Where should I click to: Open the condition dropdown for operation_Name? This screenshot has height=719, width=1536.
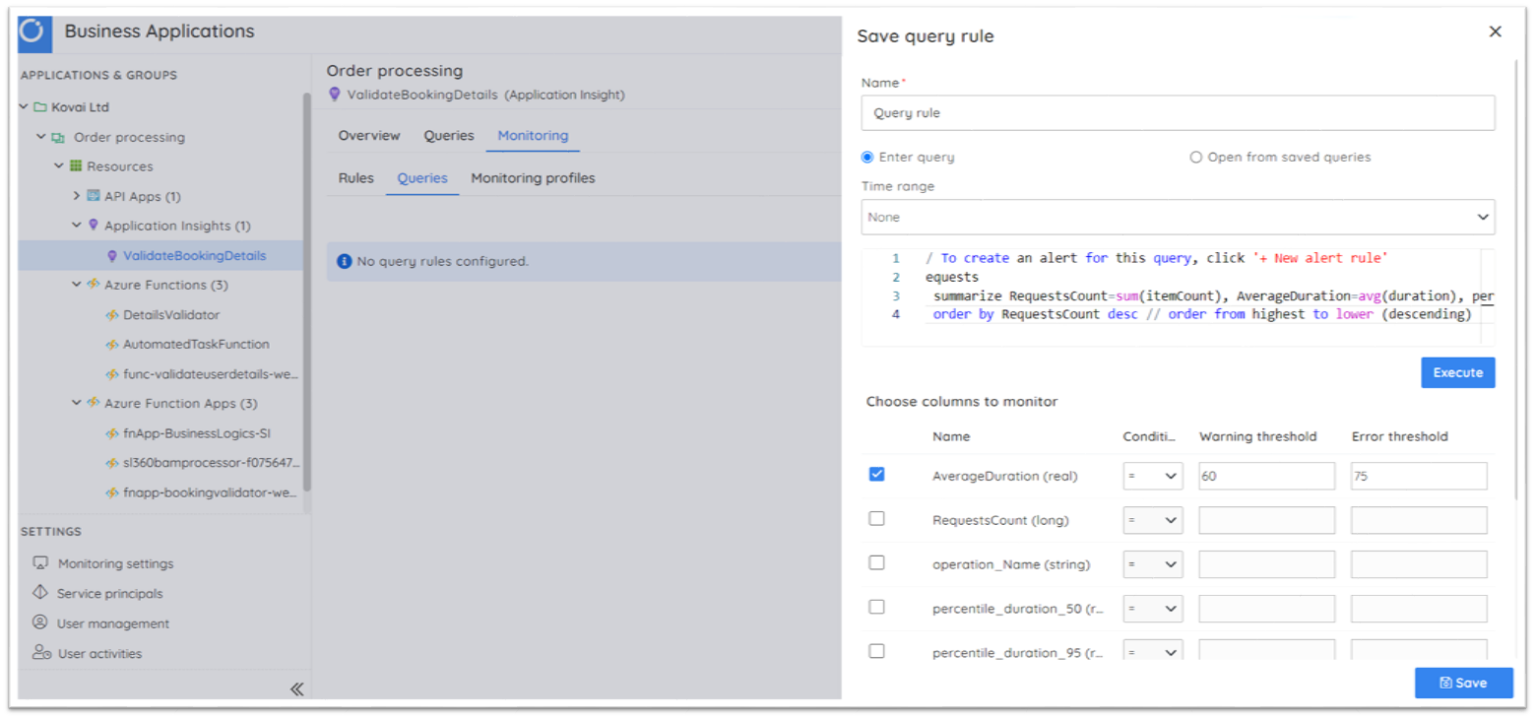(1152, 563)
